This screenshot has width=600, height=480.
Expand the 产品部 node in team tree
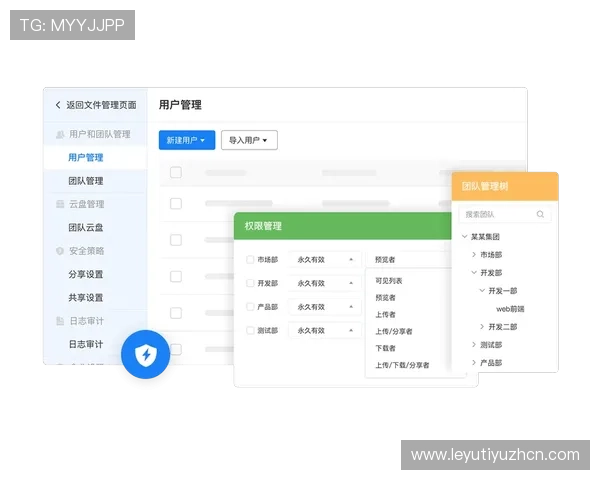(x=474, y=362)
